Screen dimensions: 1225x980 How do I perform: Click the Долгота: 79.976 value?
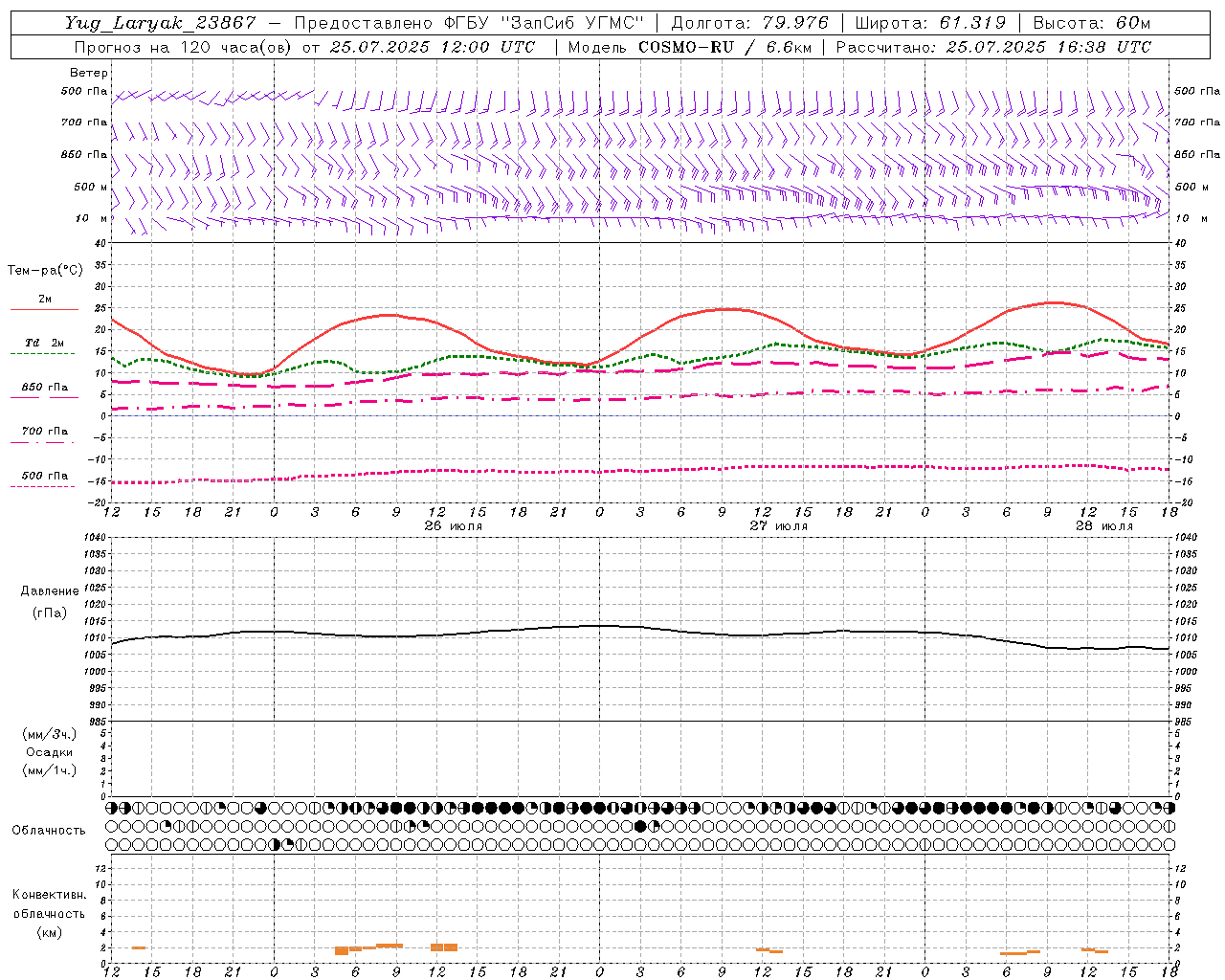pyautogui.click(x=749, y=23)
